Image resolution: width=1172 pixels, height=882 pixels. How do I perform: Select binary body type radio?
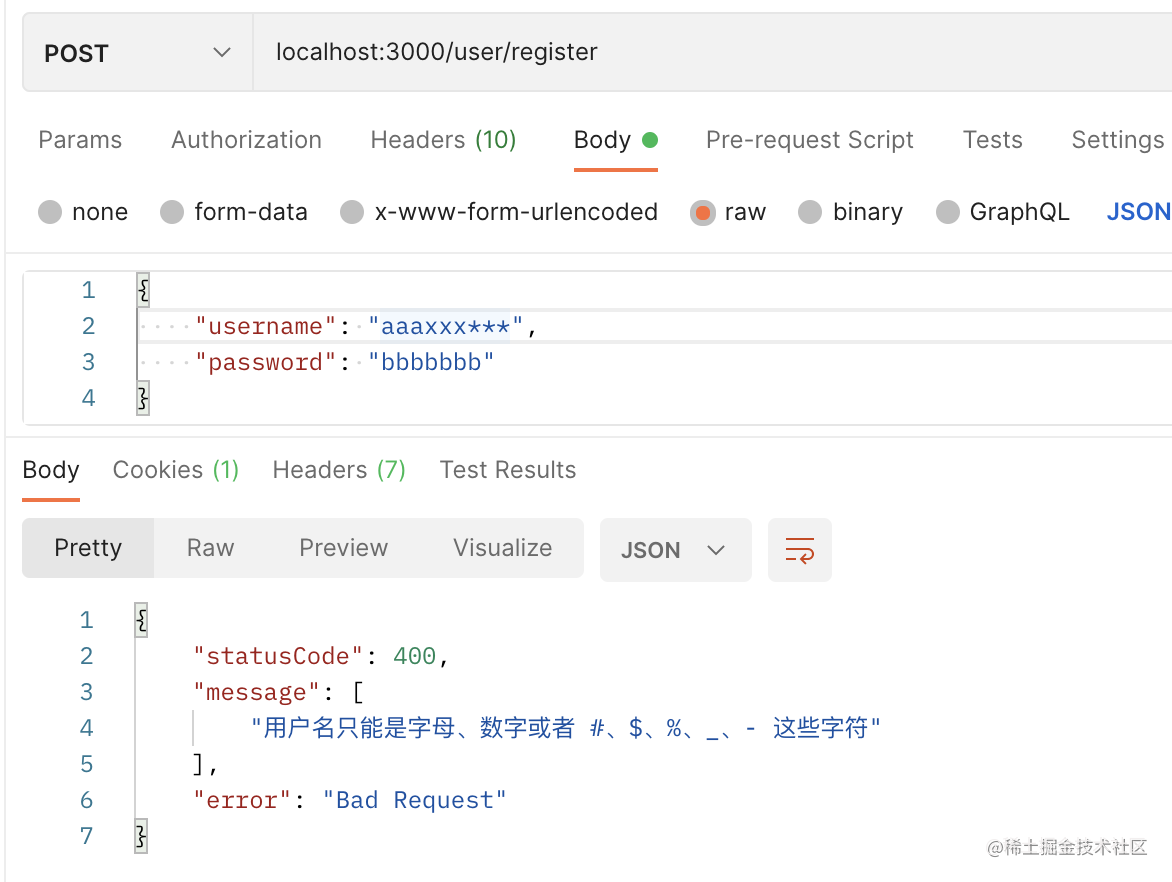click(x=811, y=212)
